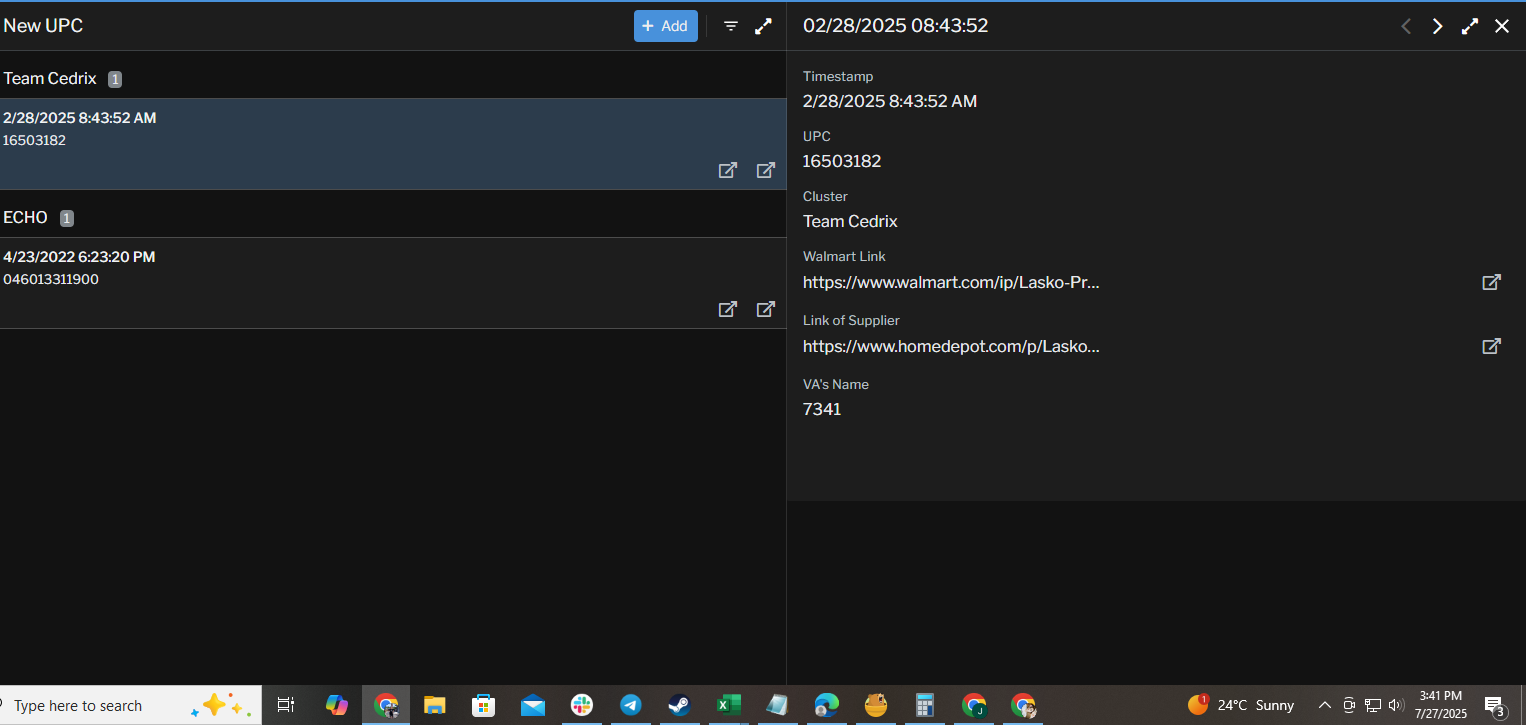The height and width of the screenshot is (725, 1526).
Task: Open the Walmart Link URL text
Action: pyautogui.click(x=951, y=283)
